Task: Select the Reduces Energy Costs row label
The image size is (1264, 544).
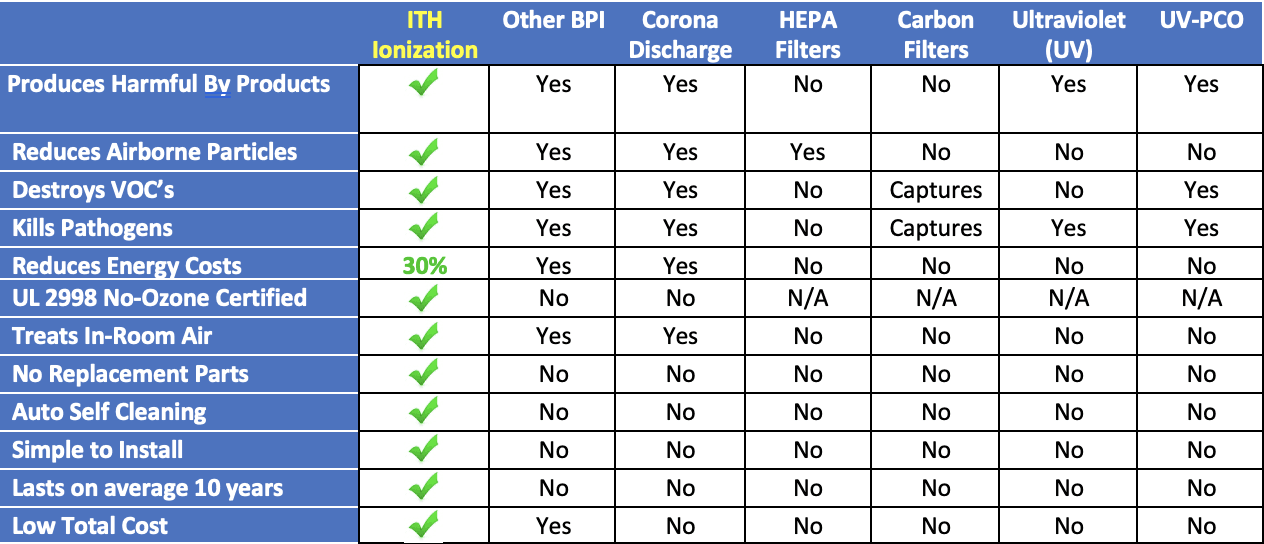Action: pyautogui.click(x=127, y=266)
